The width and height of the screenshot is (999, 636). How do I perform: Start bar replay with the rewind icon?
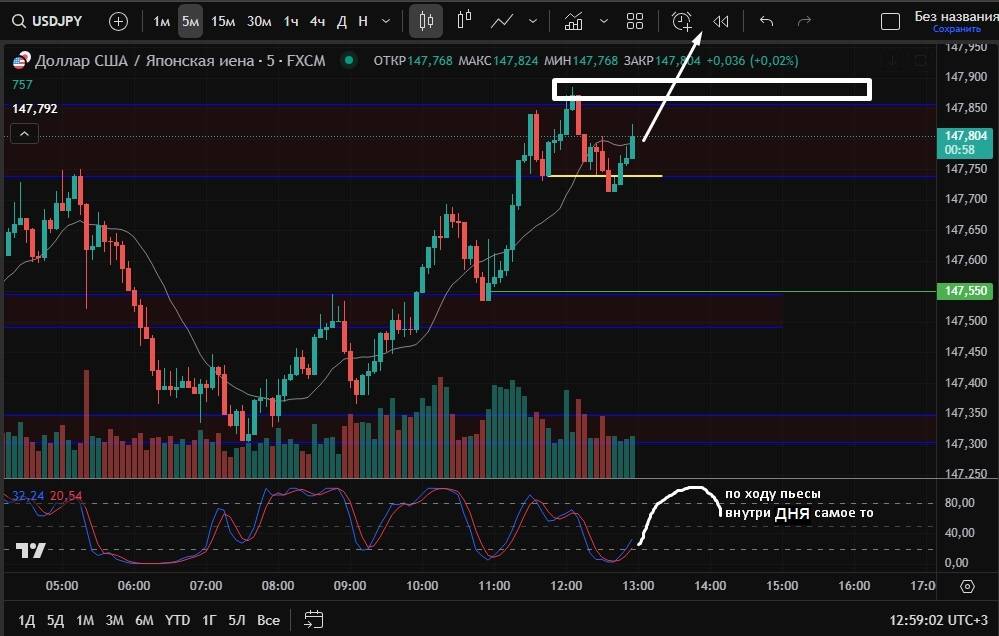click(x=720, y=21)
